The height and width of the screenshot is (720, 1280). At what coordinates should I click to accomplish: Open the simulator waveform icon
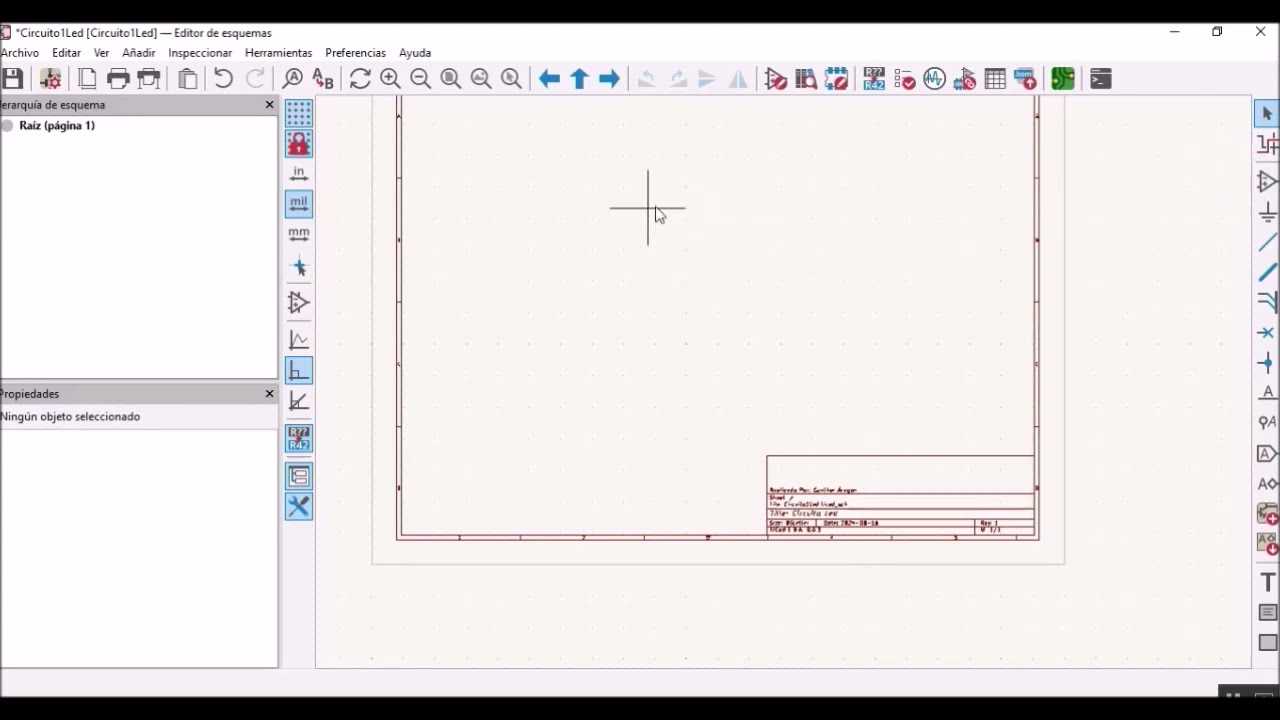[935, 79]
